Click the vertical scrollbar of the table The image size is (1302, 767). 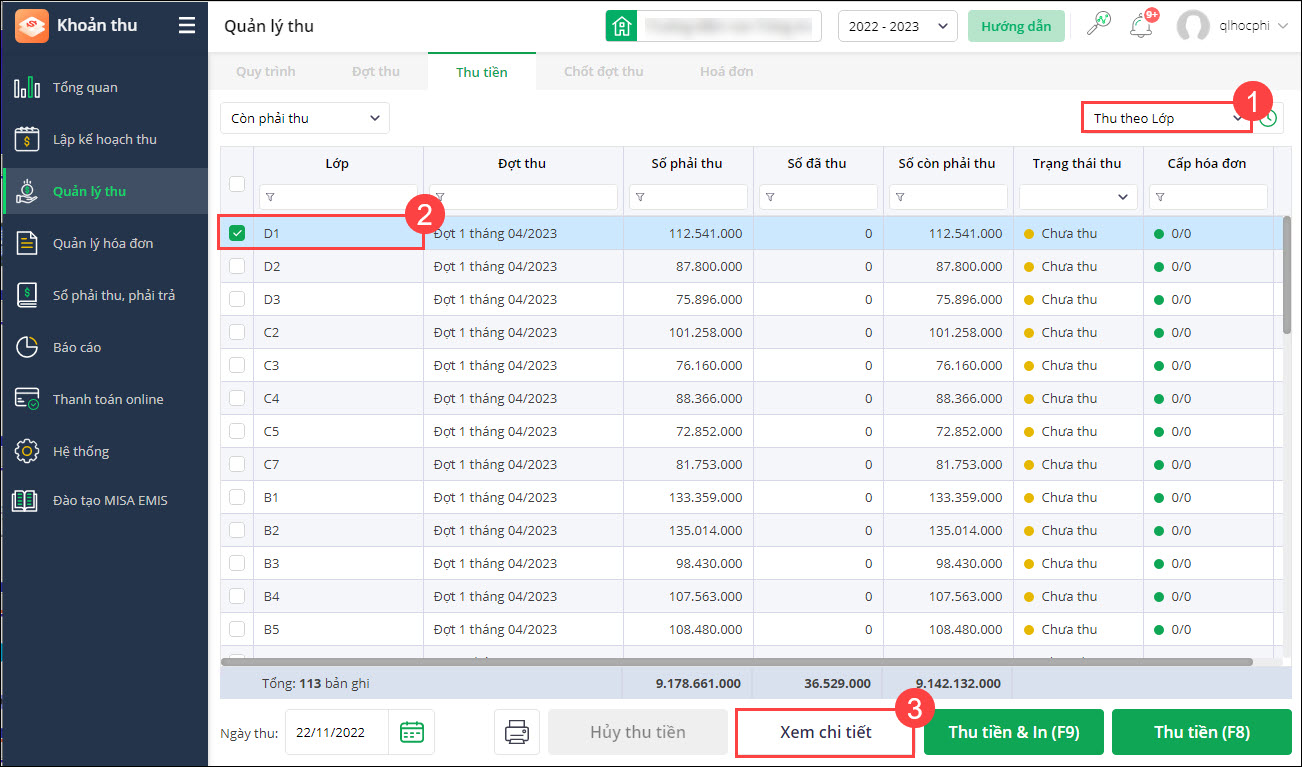tap(1287, 275)
